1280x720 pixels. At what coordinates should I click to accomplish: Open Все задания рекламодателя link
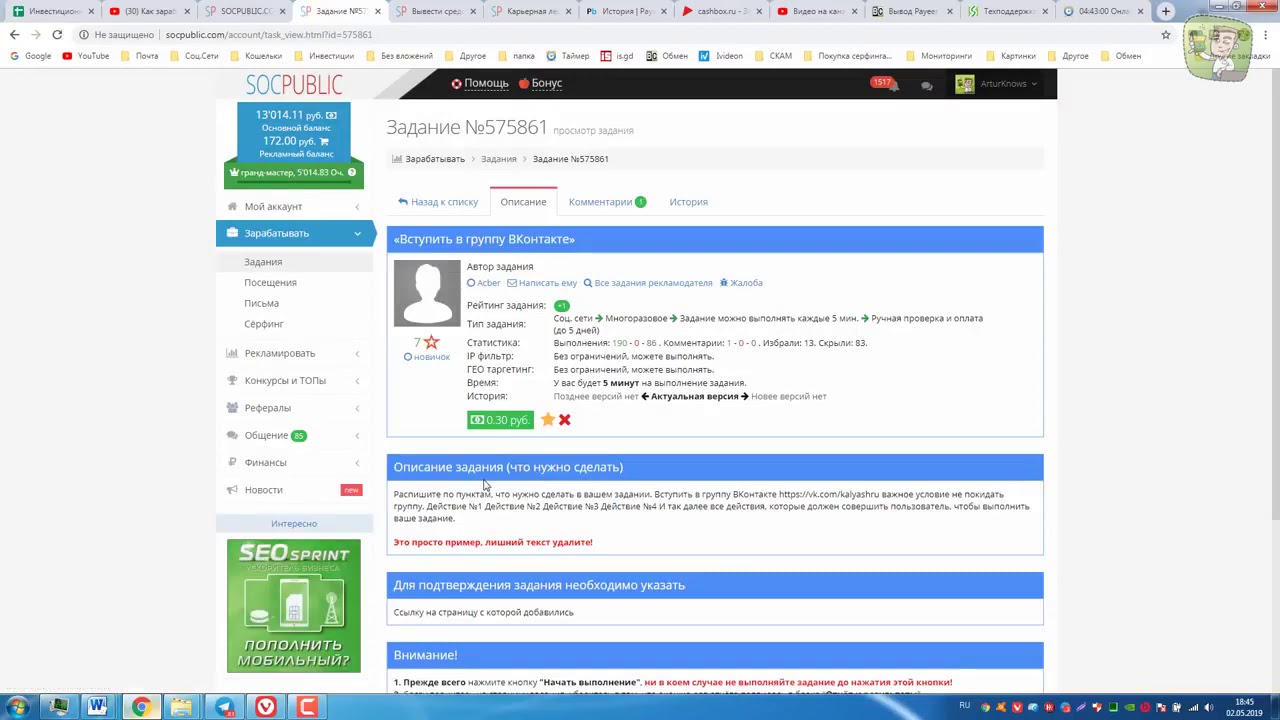648,283
